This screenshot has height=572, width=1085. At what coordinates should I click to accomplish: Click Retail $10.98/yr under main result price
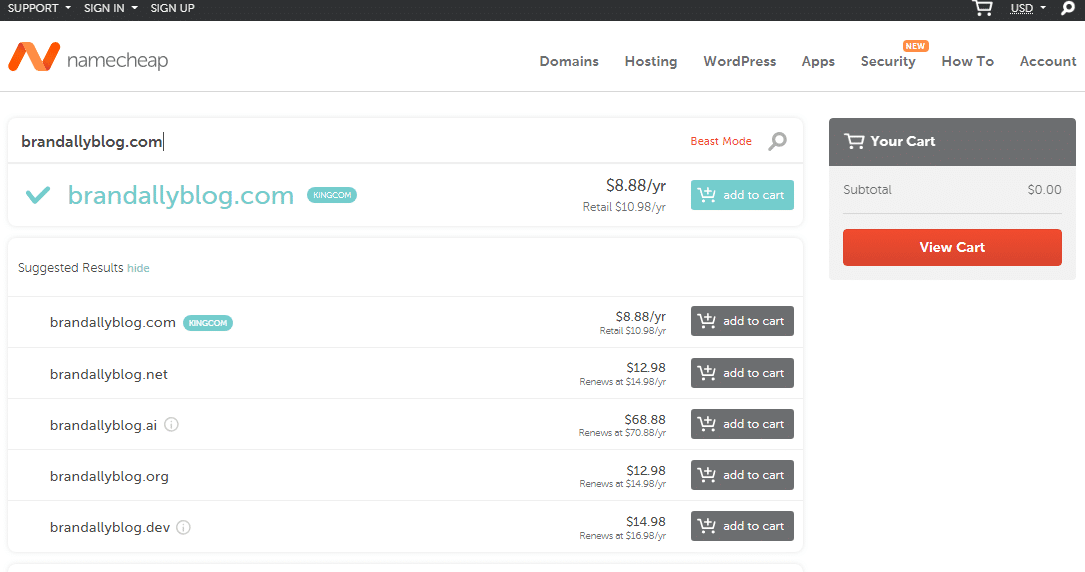pyautogui.click(x=624, y=207)
